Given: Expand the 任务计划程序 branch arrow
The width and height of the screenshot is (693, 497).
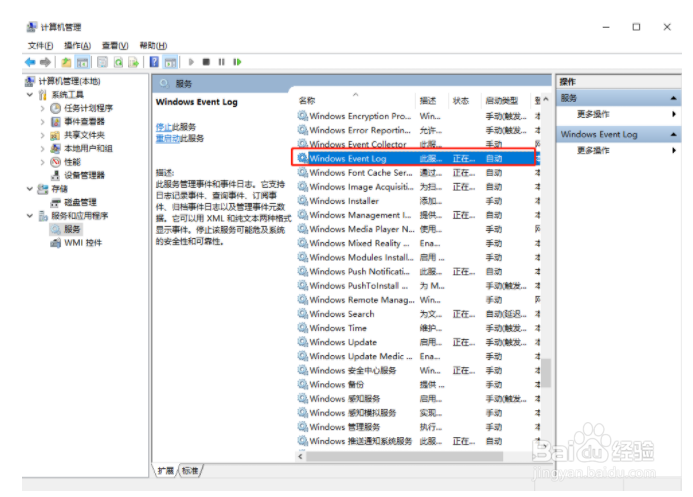Looking at the screenshot, I should 43,108.
